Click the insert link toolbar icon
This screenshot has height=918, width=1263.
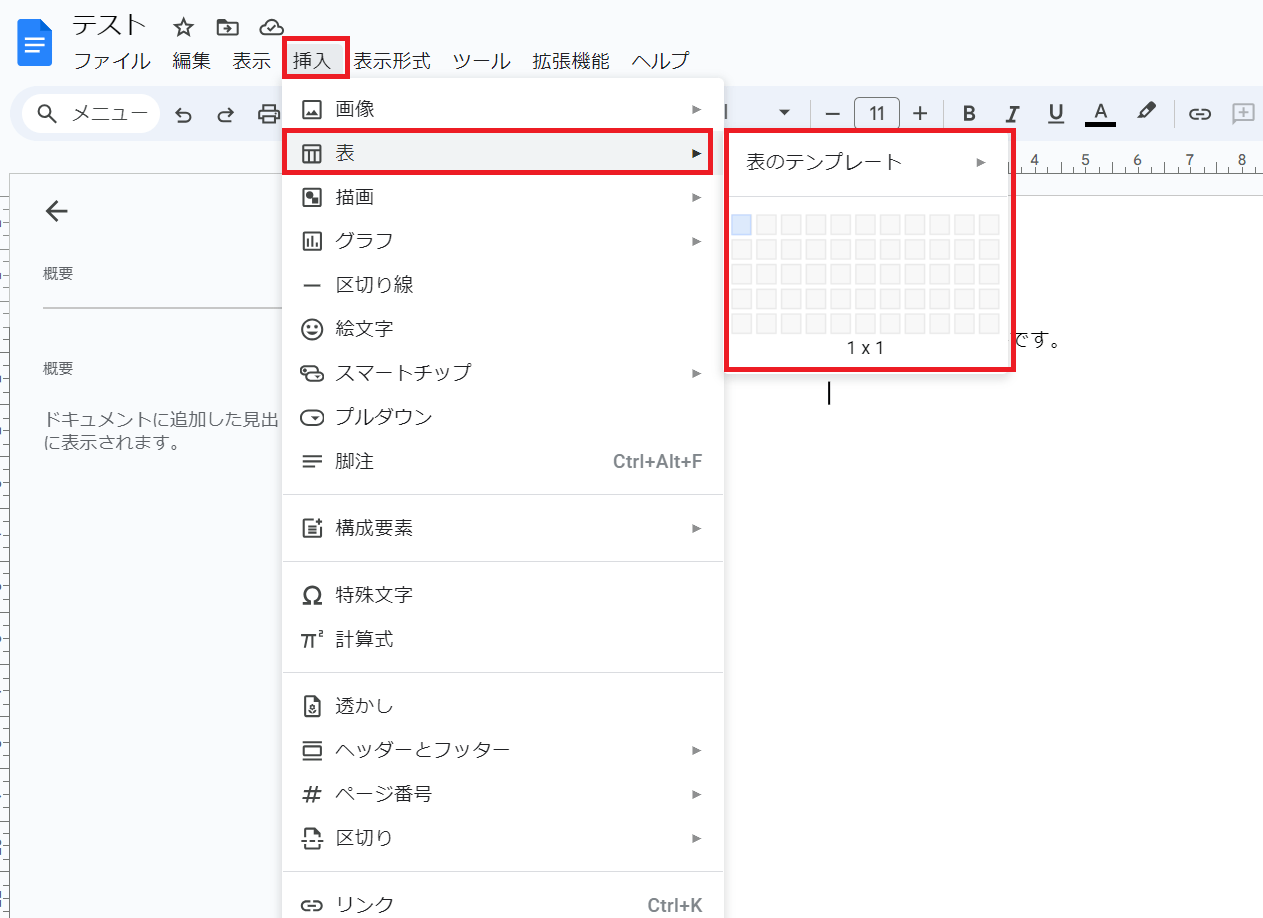coord(1199,113)
